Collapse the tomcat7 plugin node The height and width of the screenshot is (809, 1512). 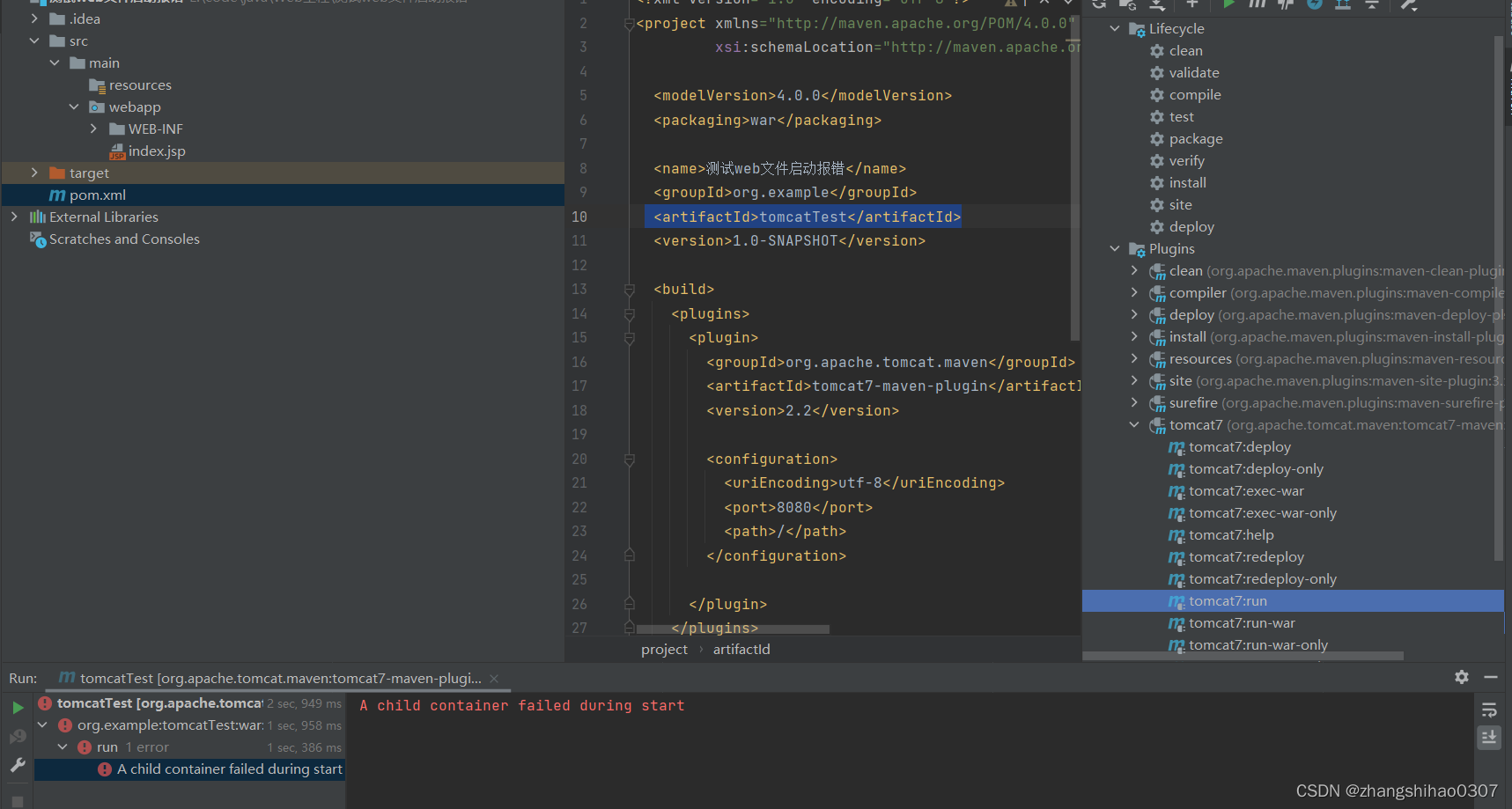click(1134, 425)
